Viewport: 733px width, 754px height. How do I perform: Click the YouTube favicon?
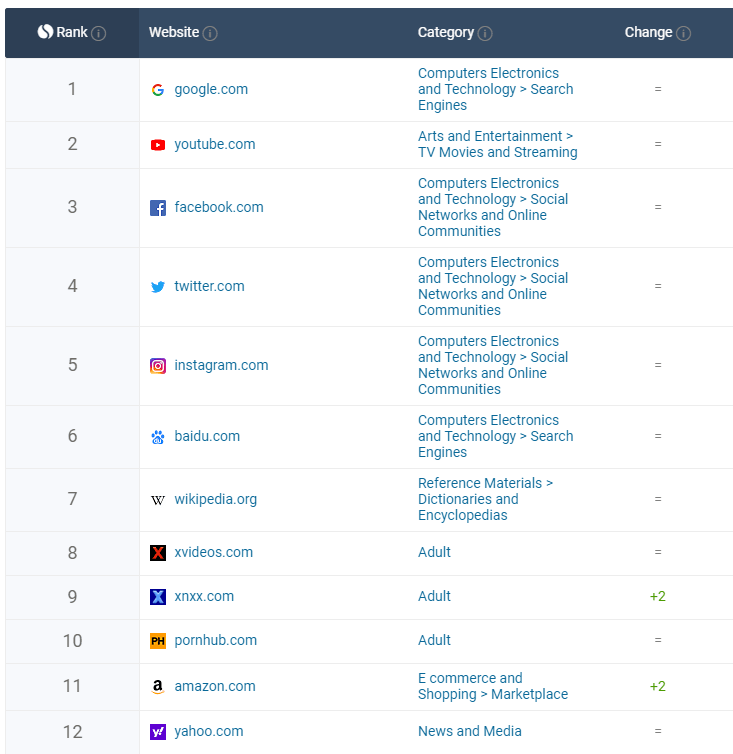pyautogui.click(x=158, y=145)
